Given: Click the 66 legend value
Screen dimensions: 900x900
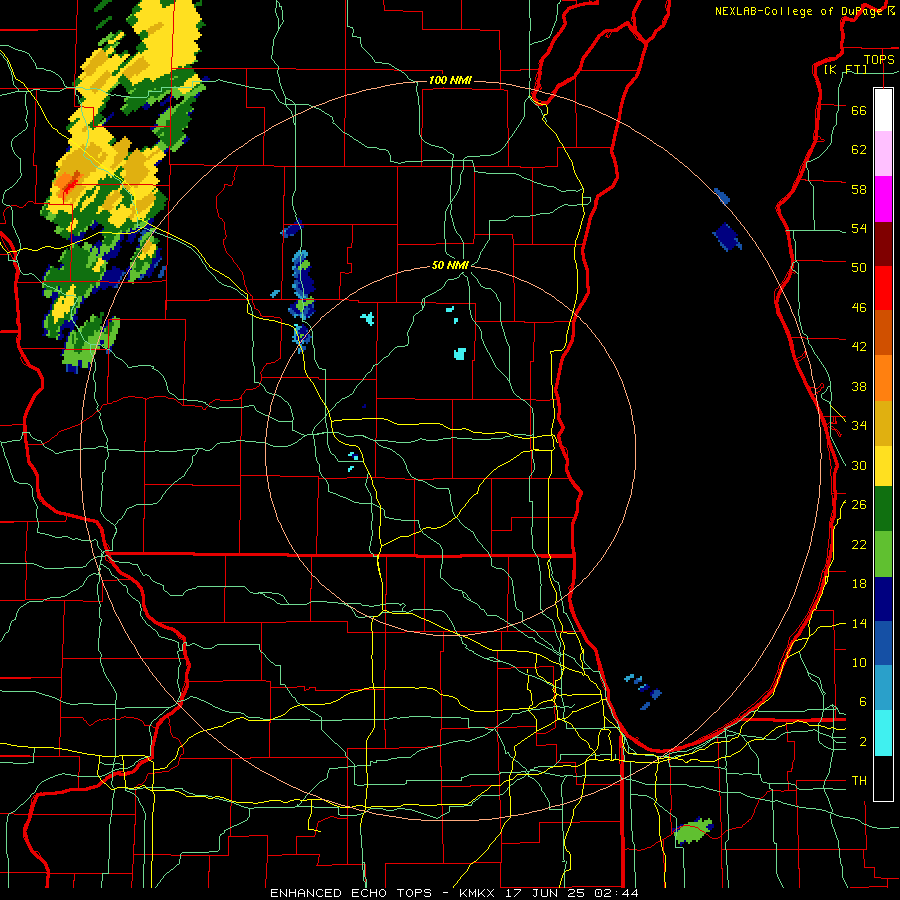Looking at the screenshot, I should click(x=859, y=110).
